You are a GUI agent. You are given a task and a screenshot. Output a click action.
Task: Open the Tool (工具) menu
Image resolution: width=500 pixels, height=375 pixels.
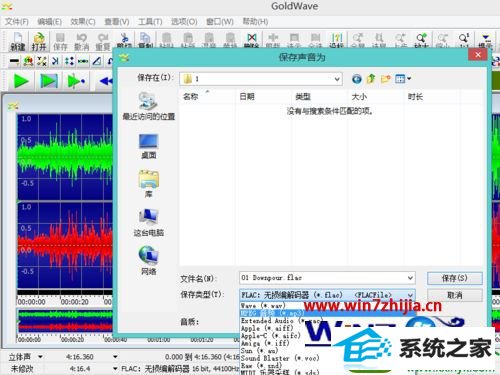click(150, 22)
